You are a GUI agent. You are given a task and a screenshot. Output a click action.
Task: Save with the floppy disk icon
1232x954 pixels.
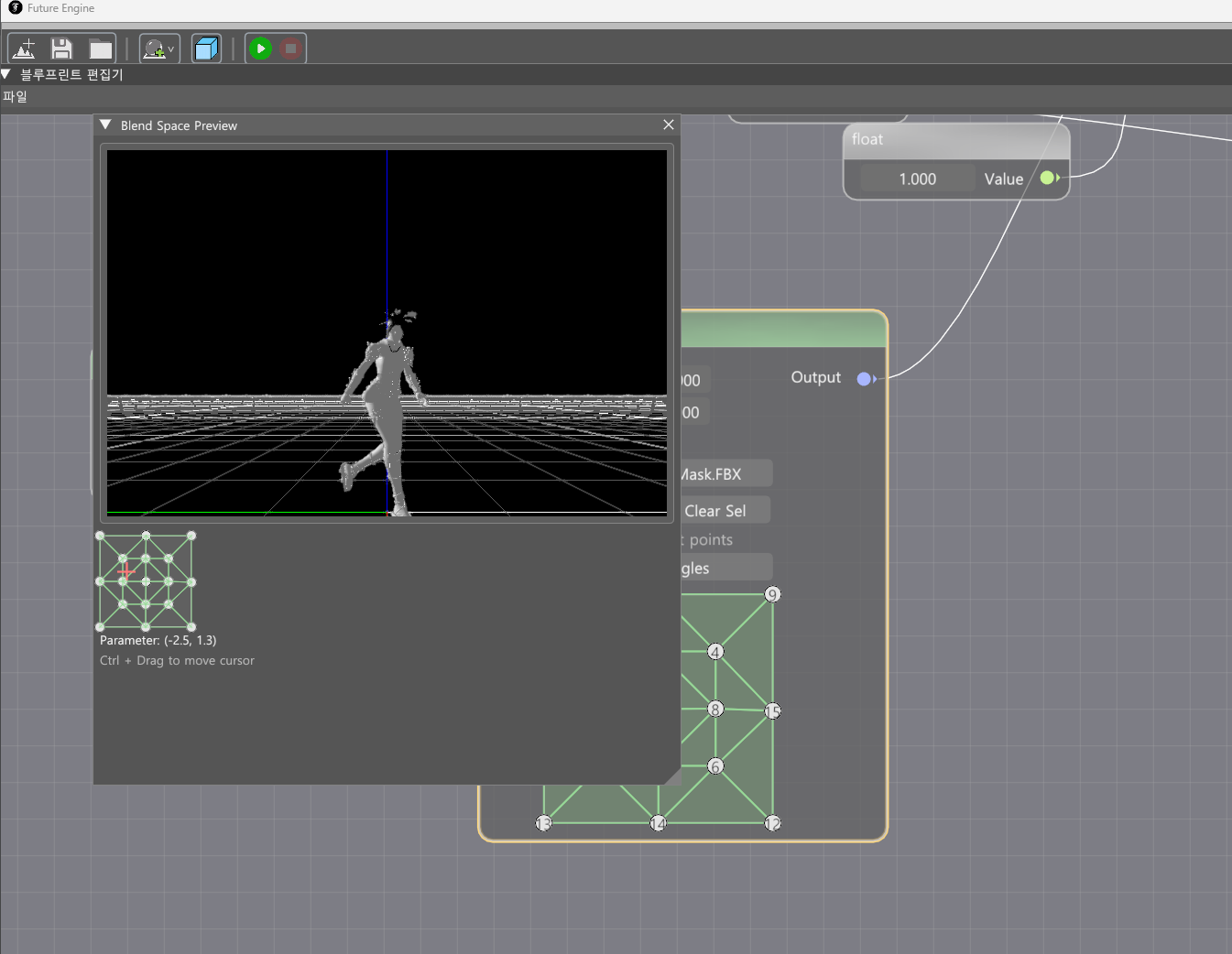point(61,49)
